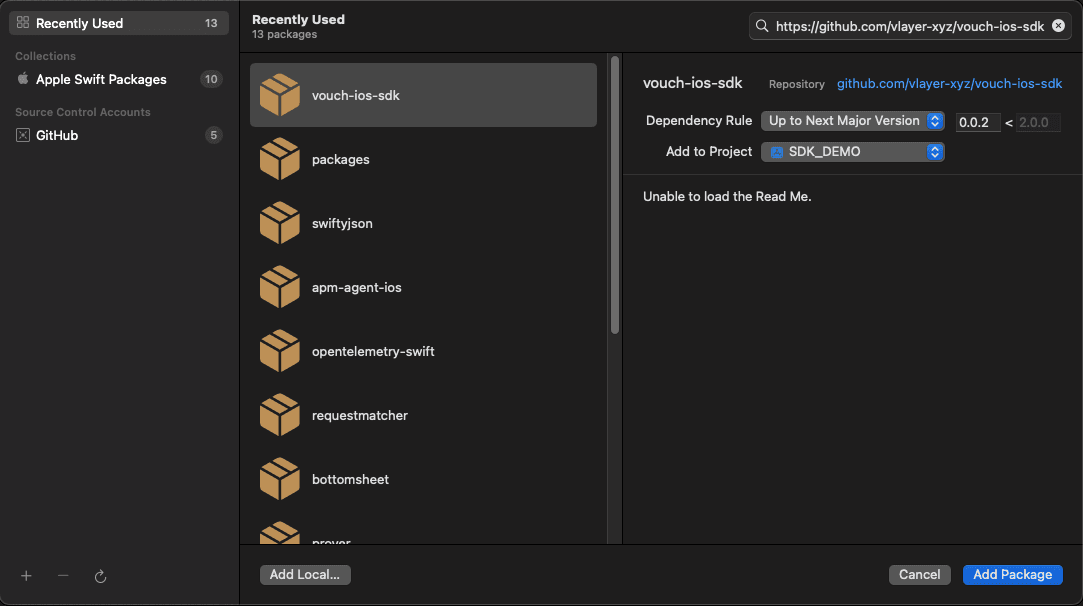Image resolution: width=1083 pixels, height=606 pixels.
Task: Open the Add to Project SDK_DEMO dropdown
Action: tap(852, 152)
